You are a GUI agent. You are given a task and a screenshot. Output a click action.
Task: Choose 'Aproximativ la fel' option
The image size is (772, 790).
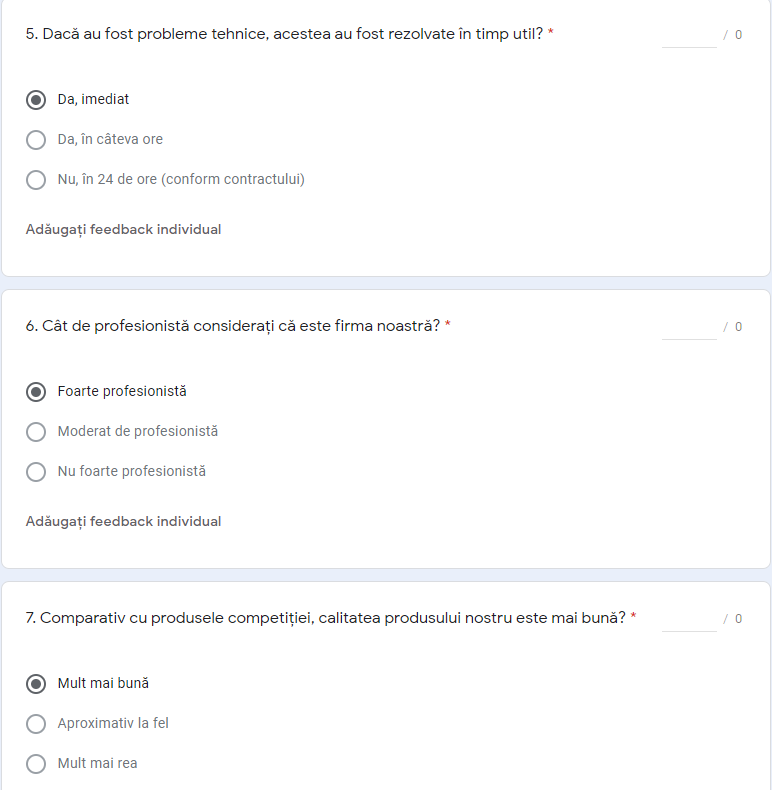(36, 724)
